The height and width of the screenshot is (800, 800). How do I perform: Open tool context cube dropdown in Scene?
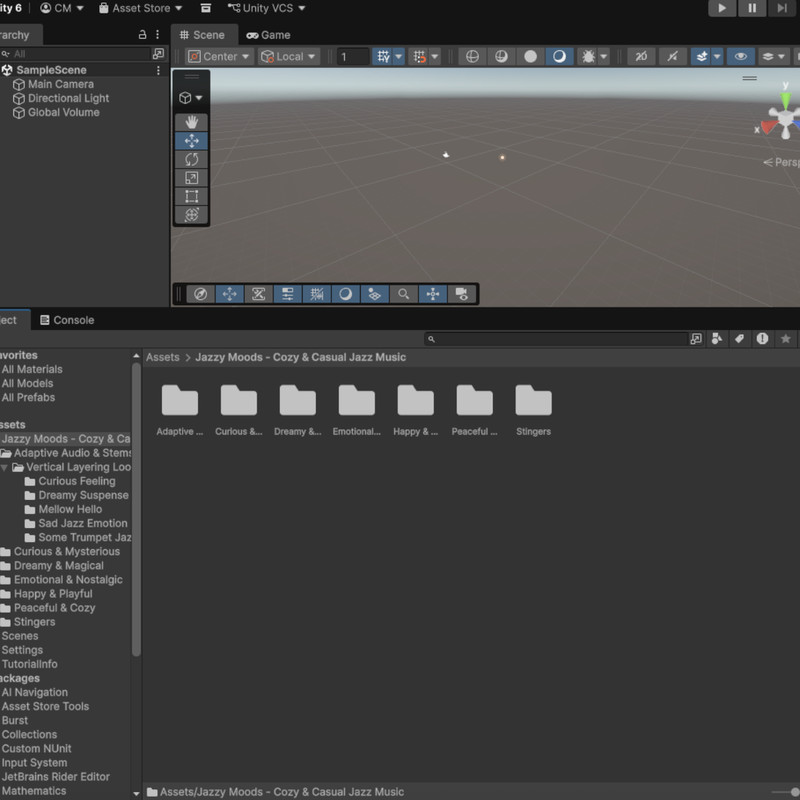(191, 97)
